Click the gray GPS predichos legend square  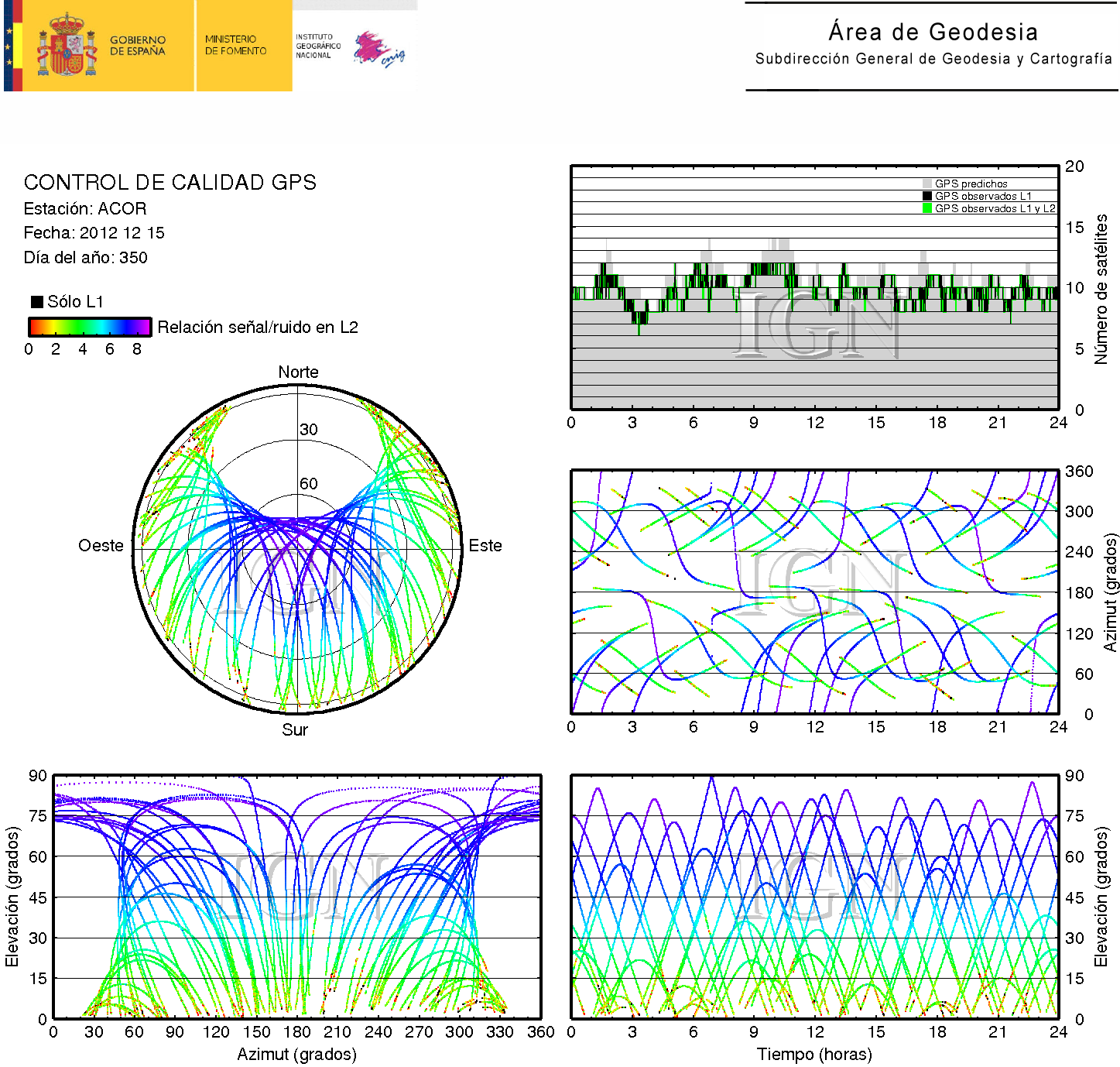(926, 184)
